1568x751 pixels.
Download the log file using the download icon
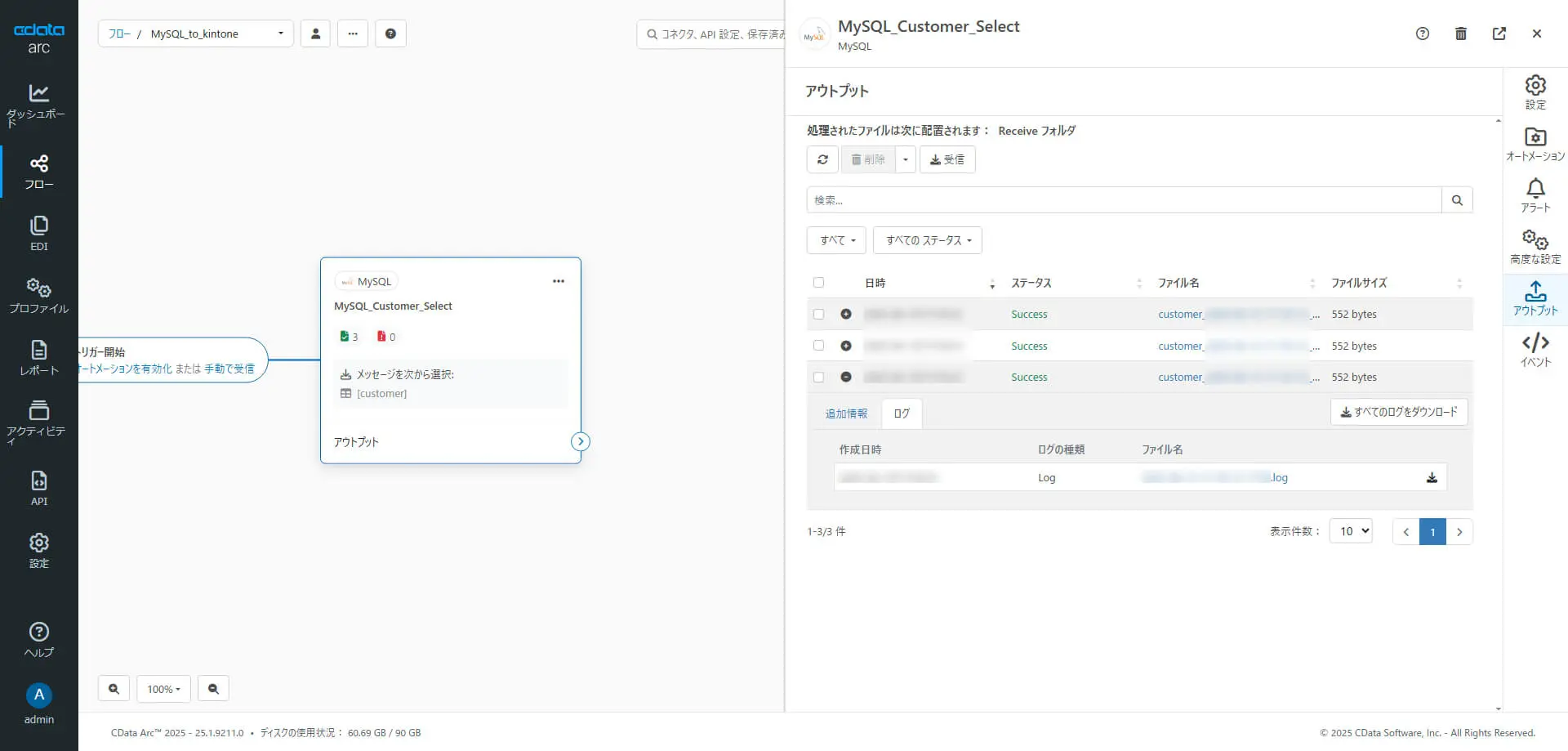(1432, 477)
